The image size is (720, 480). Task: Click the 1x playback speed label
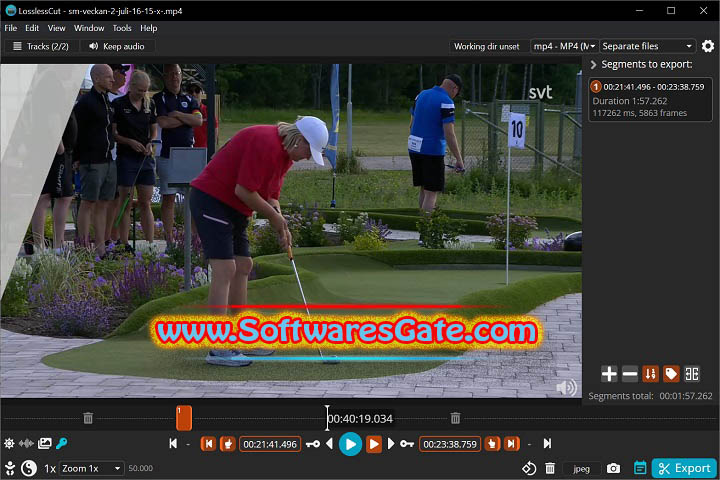50,469
